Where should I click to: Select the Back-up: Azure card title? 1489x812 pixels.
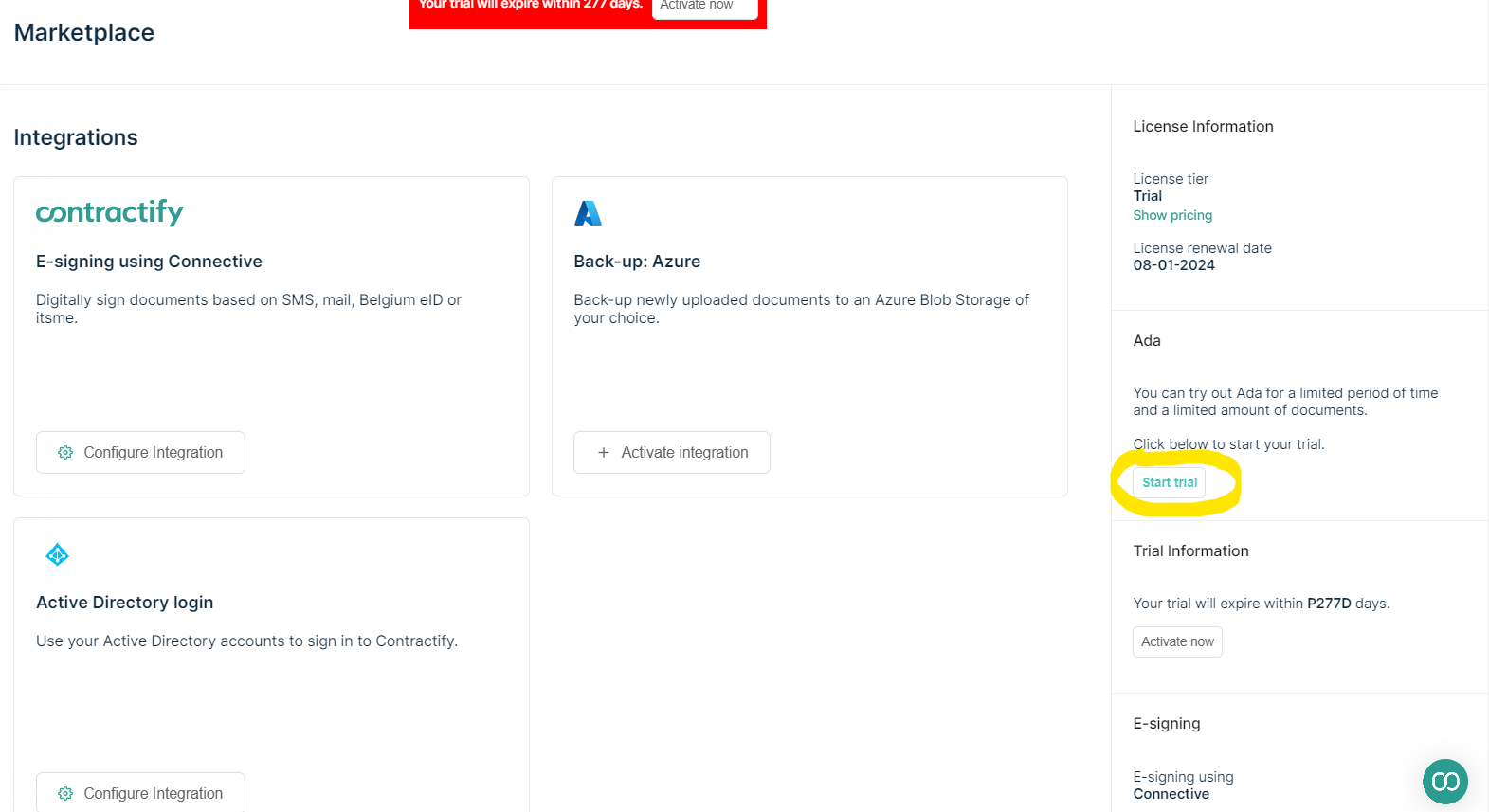pos(637,262)
